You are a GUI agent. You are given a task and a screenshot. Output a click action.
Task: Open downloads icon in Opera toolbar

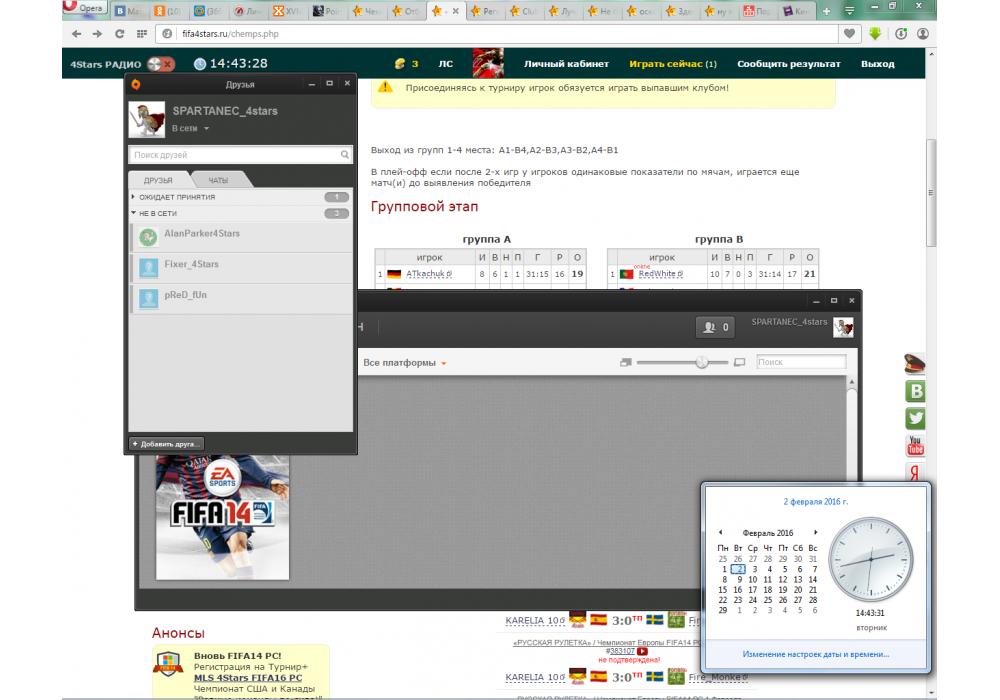[x=901, y=34]
